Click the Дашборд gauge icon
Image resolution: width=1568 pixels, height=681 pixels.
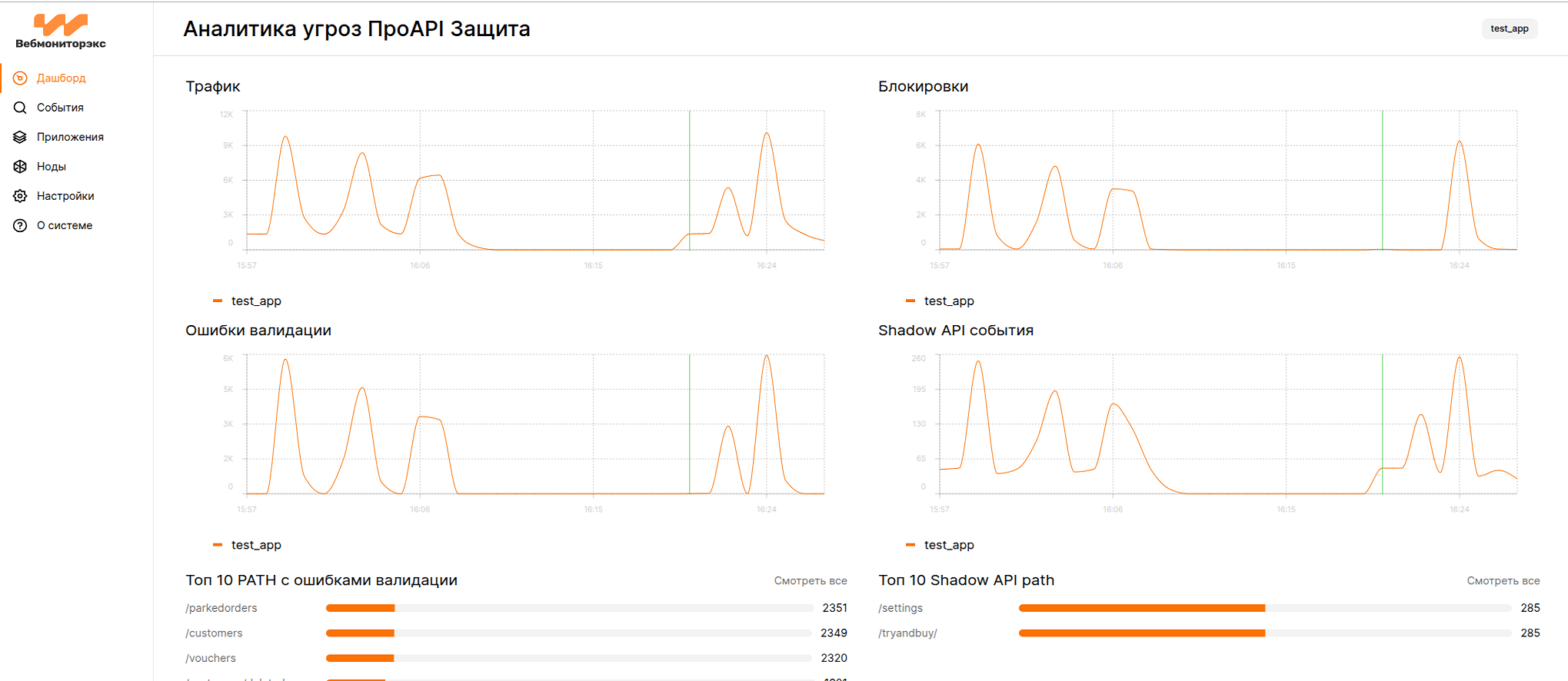[20, 78]
